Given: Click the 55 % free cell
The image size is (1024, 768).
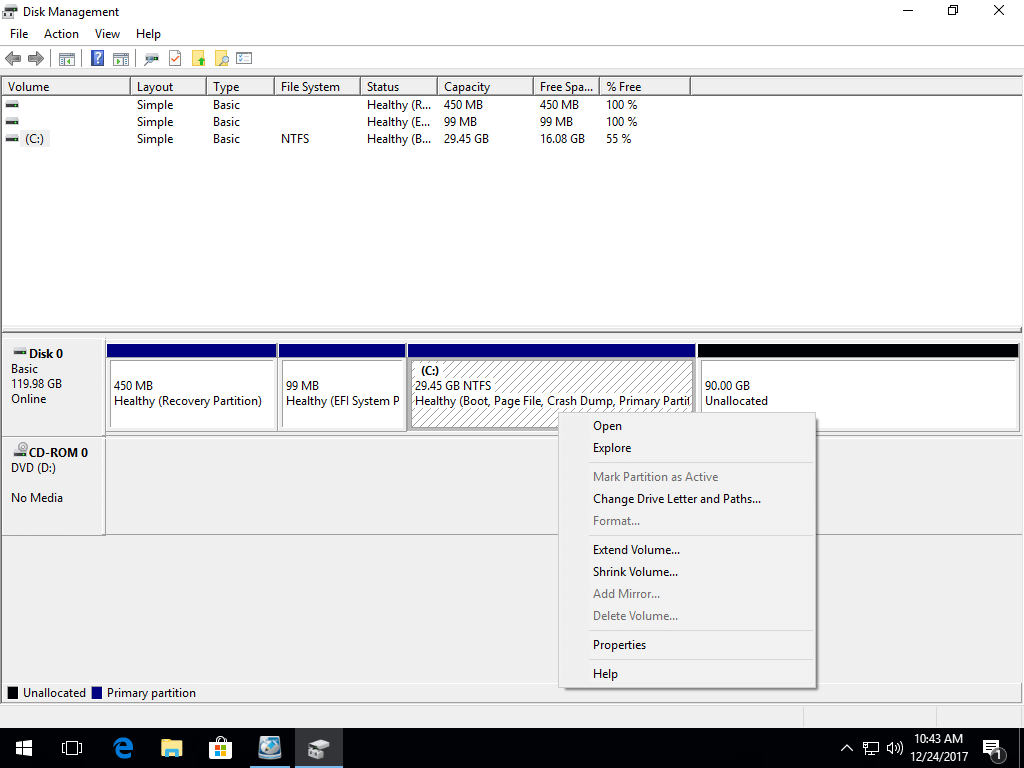Looking at the screenshot, I should point(618,138).
